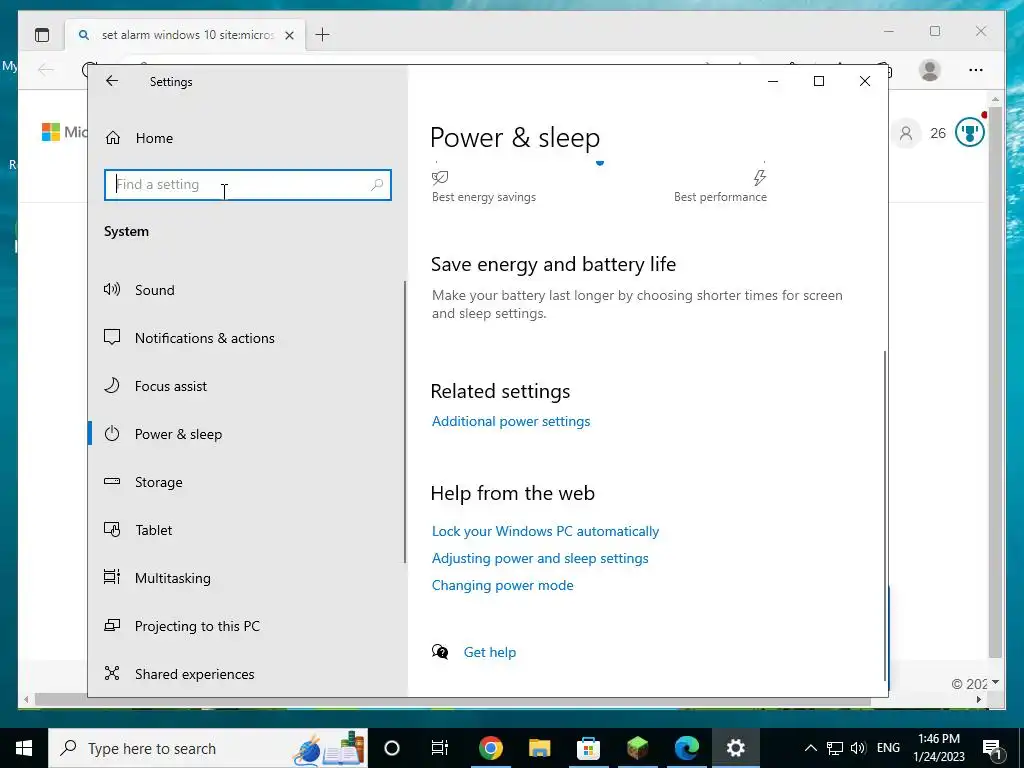1024x768 pixels.
Task: Click the Get help chat bubble icon
Action: [x=440, y=651]
